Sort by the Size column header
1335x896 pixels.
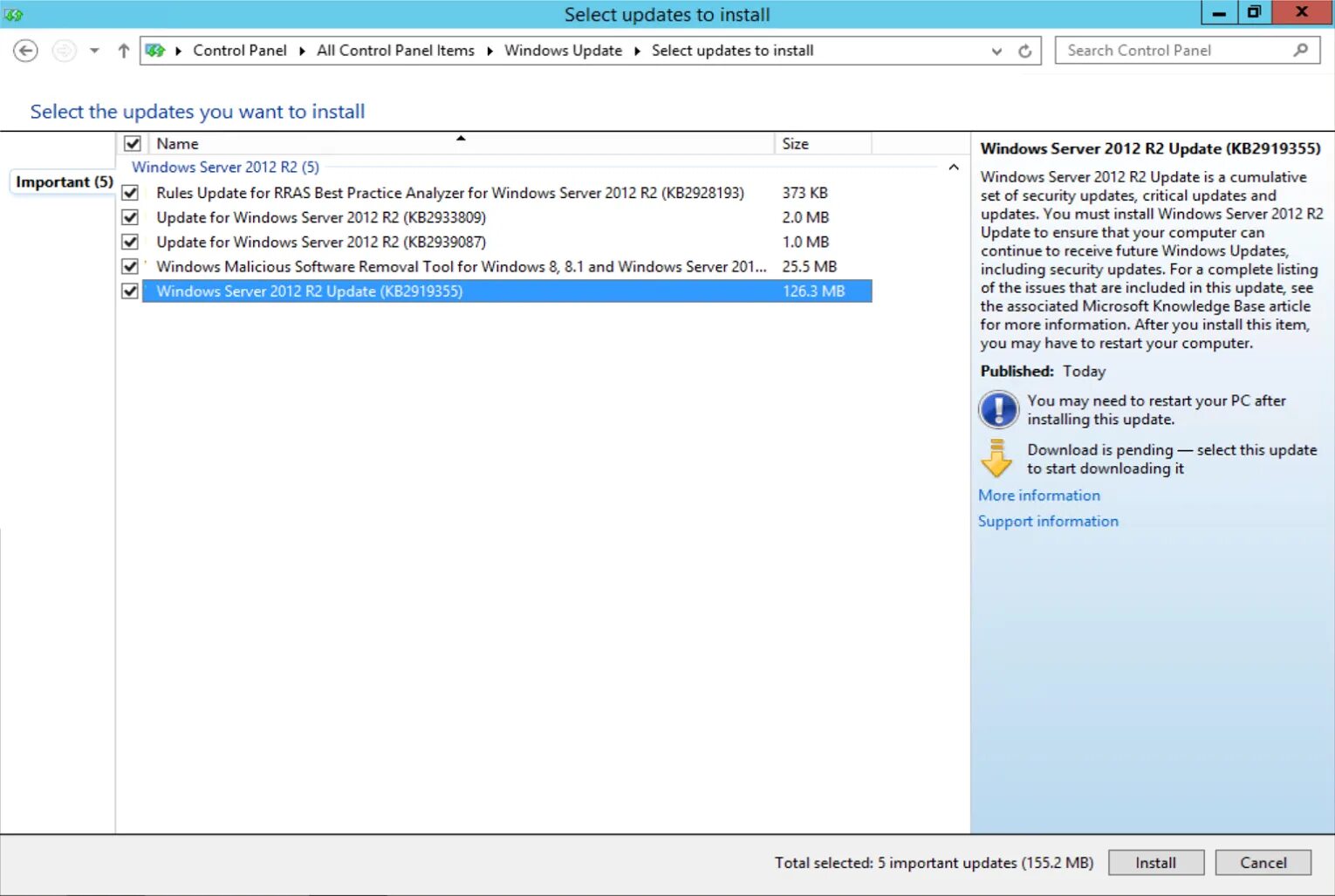[823, 144]
